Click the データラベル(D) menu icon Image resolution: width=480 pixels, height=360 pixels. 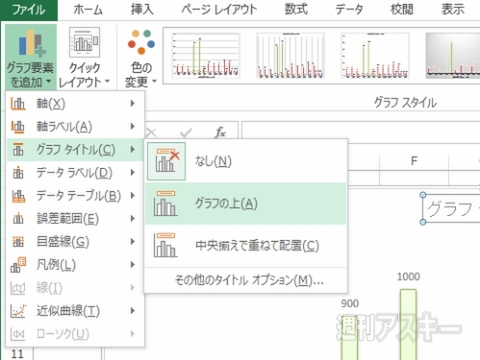coord(18,173)
